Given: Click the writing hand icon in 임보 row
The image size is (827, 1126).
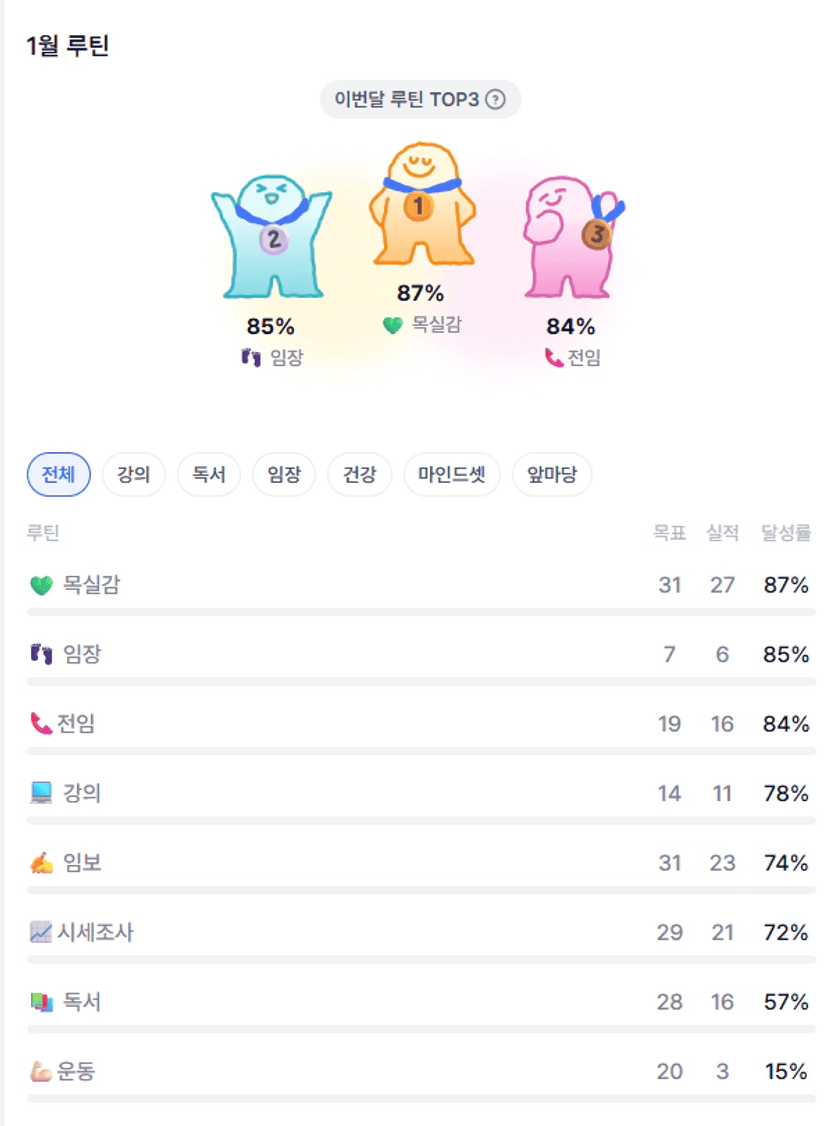Looking at the screenshot, I should 41,863.
